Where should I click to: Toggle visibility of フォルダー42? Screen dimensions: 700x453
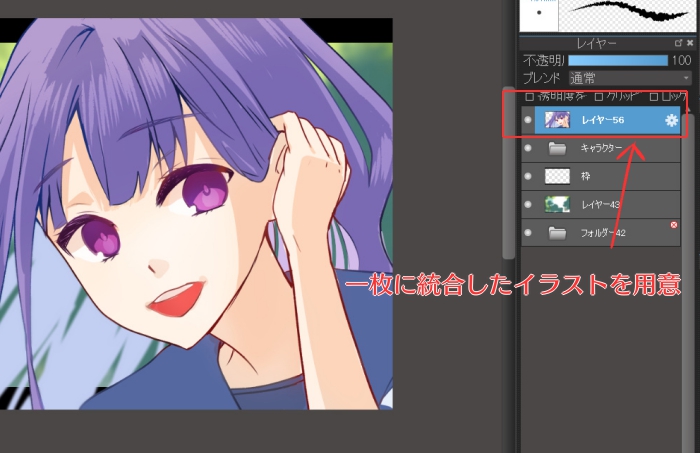point(528,232)
